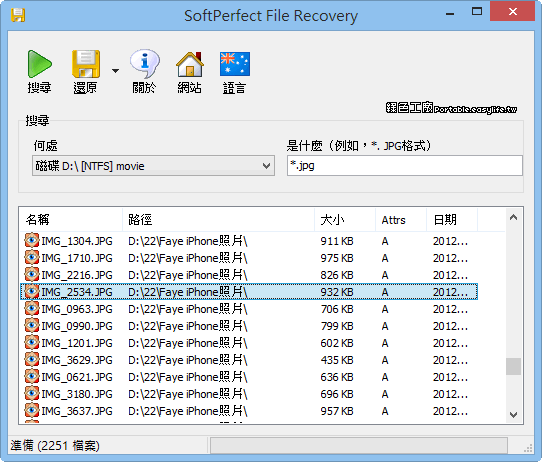Click the 826 KB size cell
Viewport: 542px width, 462px height.
[x=337, y=275]
